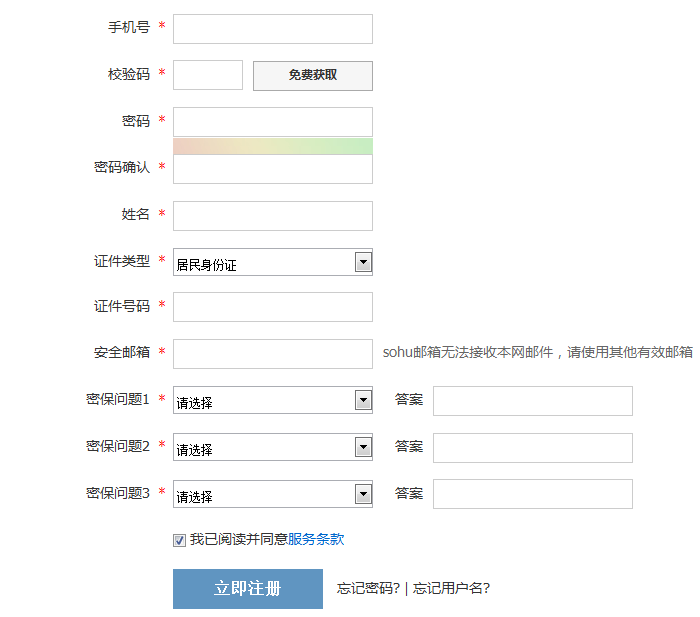This screenshot has width=700, height=617.
Task: Click the 答案 field for 密保问题1
Action: pos(532,401)
